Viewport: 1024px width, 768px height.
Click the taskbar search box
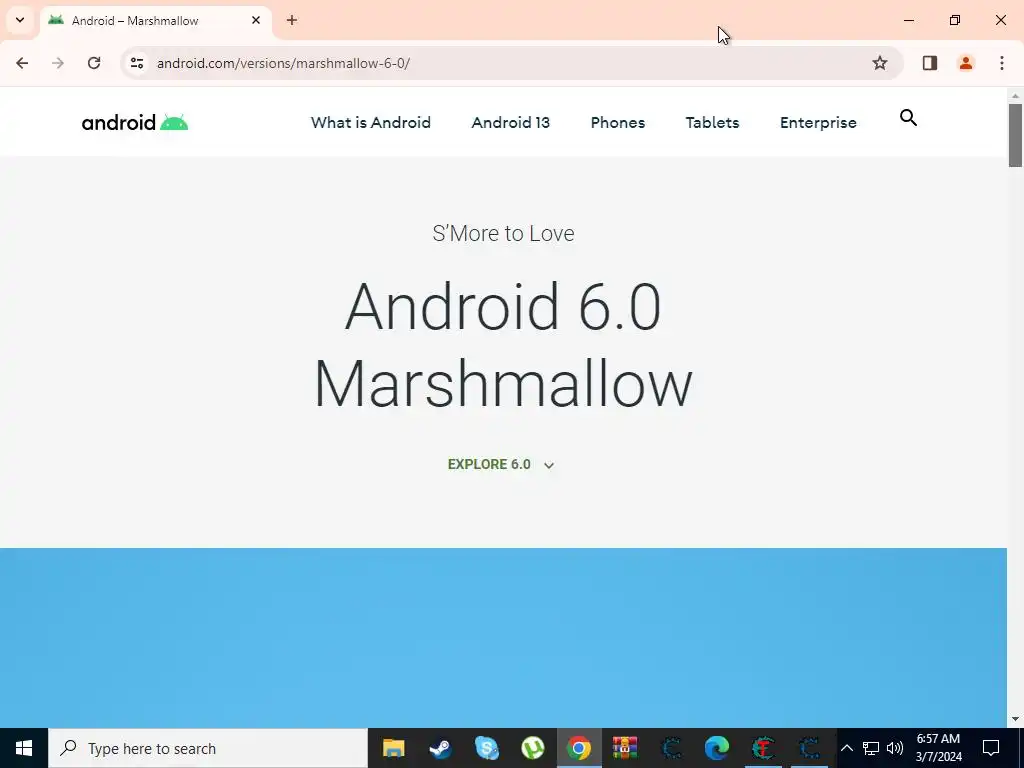208,748
